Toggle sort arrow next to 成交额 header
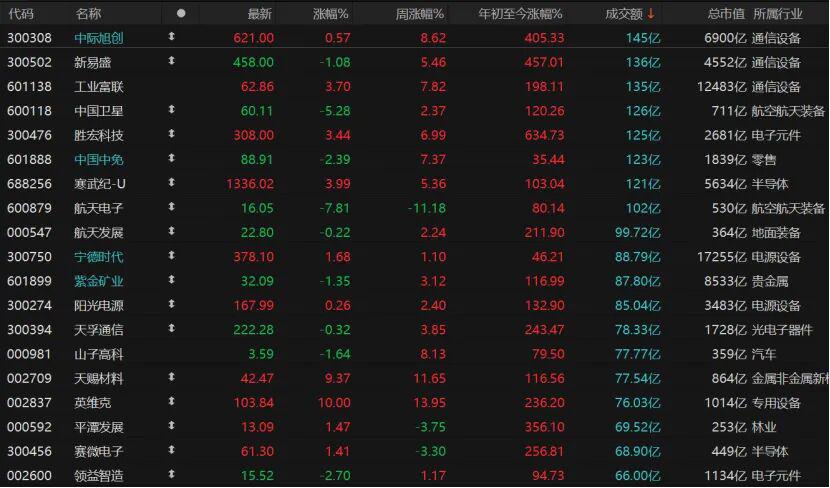 (652, 13)
